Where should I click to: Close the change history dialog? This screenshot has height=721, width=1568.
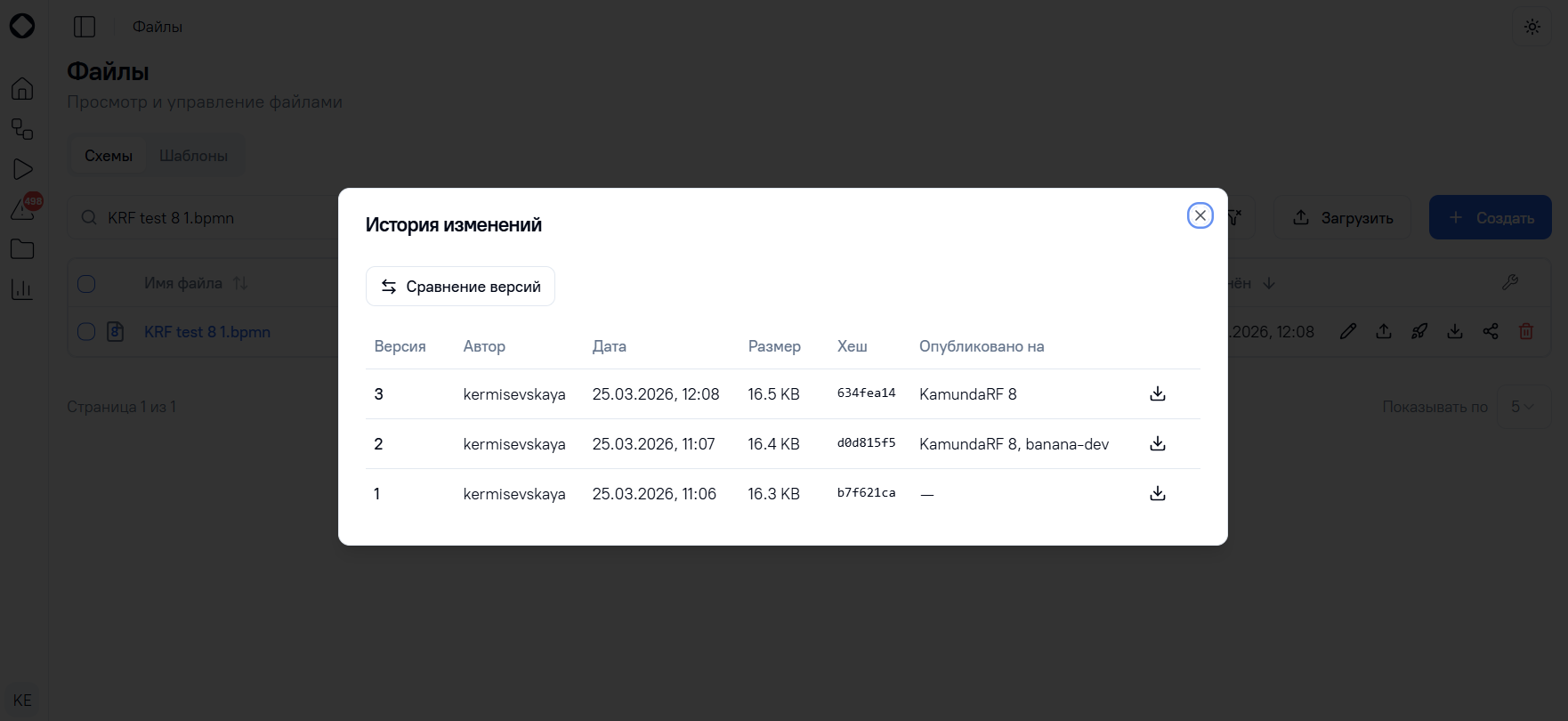[1200, 215]
